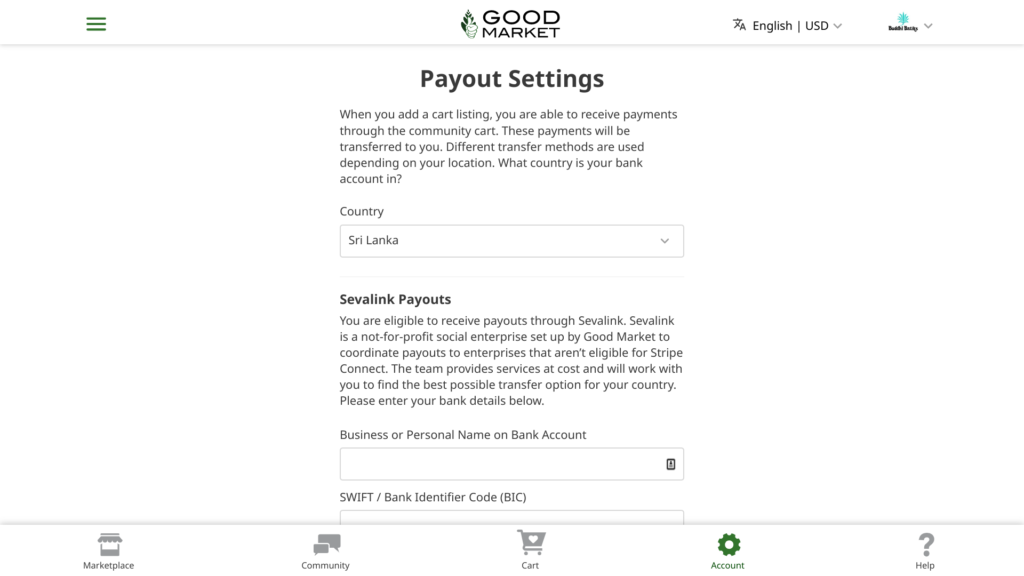The image size is (1024, 576).
Task: Click the Business or Personal Name field
Action: [500, 464]
